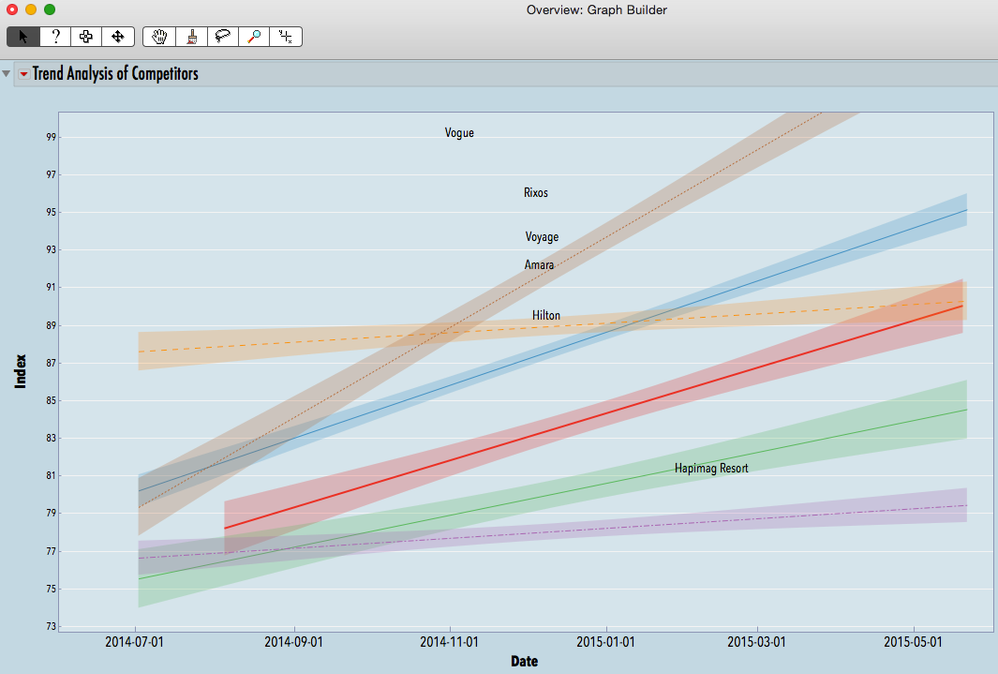Click the Rixos line label
Screen dimensions: 998x674
coord(536,192)
